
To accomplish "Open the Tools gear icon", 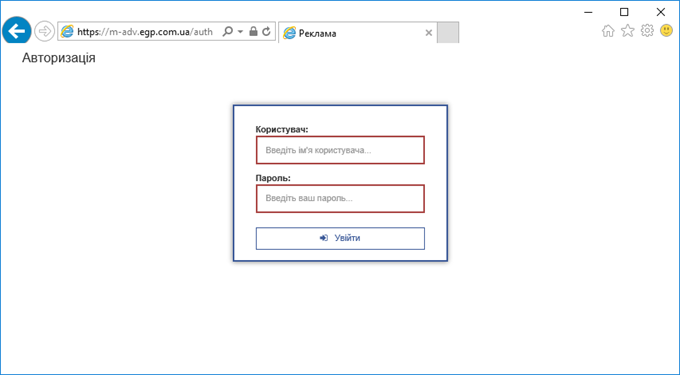I will (647, 30).
